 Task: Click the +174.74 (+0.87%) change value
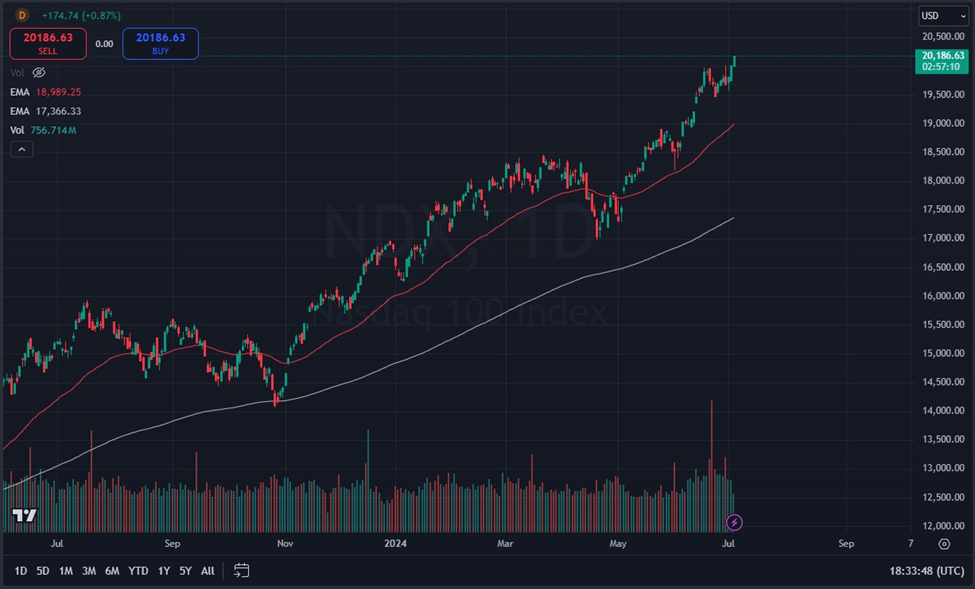pos(81,16)
